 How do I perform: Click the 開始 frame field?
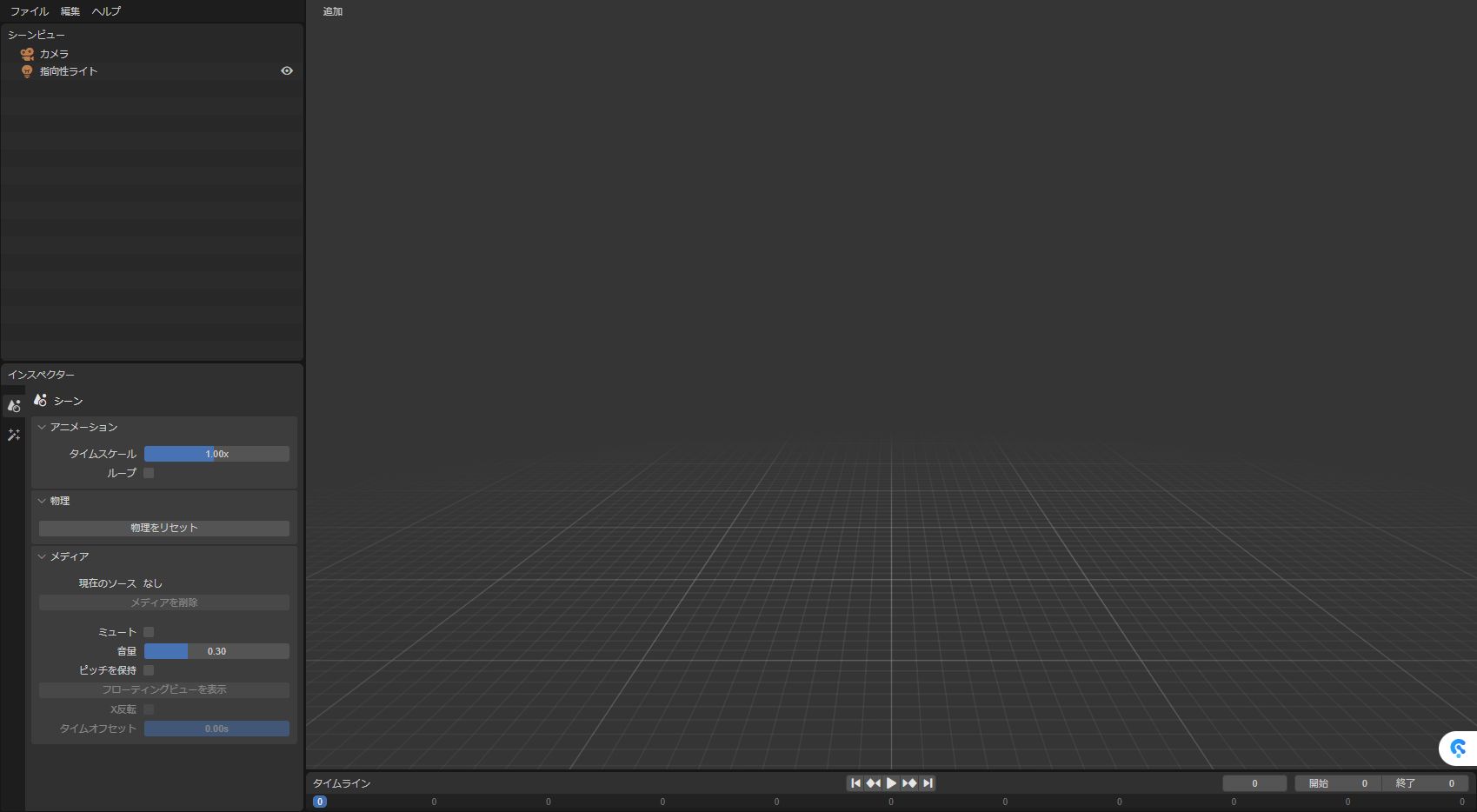pos(1338,783)
